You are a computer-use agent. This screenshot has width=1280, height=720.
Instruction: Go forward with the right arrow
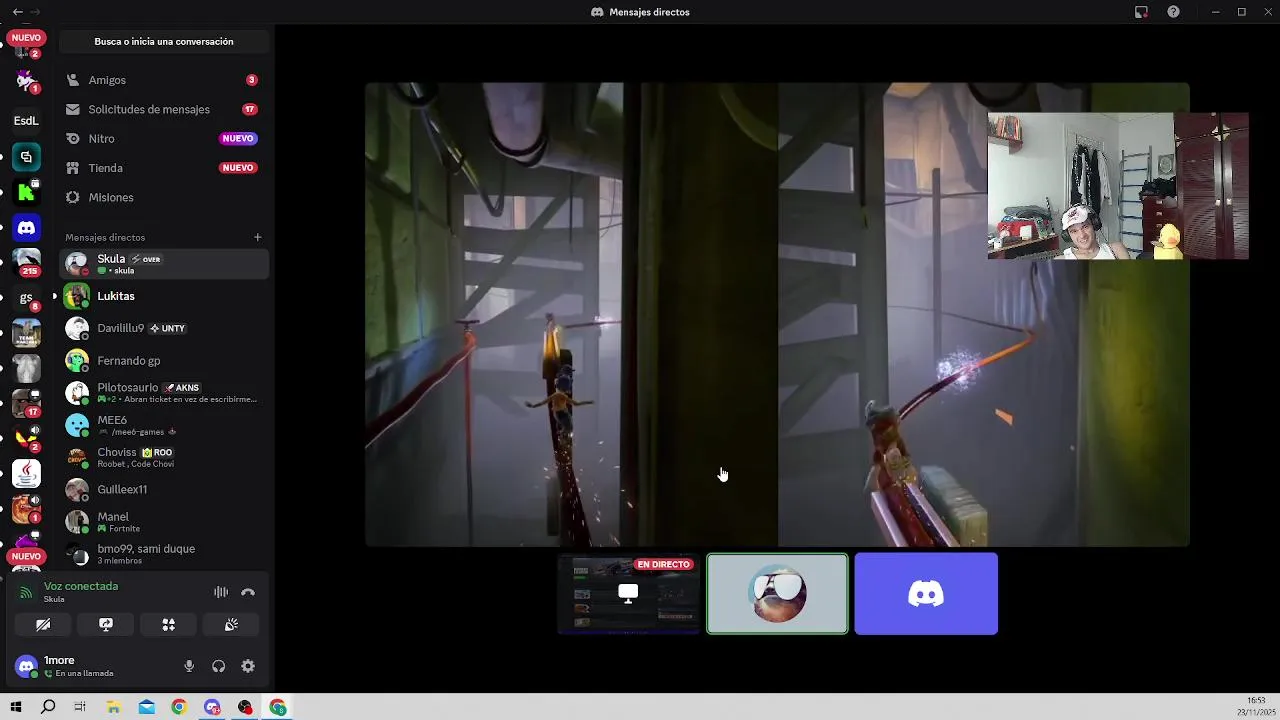point(36,12)
